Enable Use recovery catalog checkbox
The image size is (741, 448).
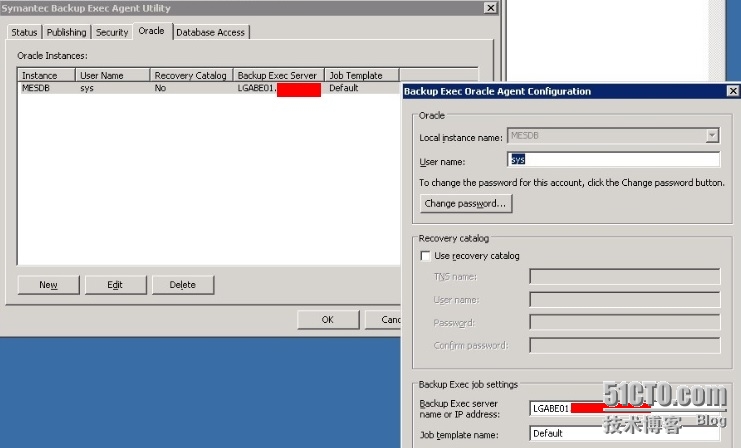[x=425, y=256]
